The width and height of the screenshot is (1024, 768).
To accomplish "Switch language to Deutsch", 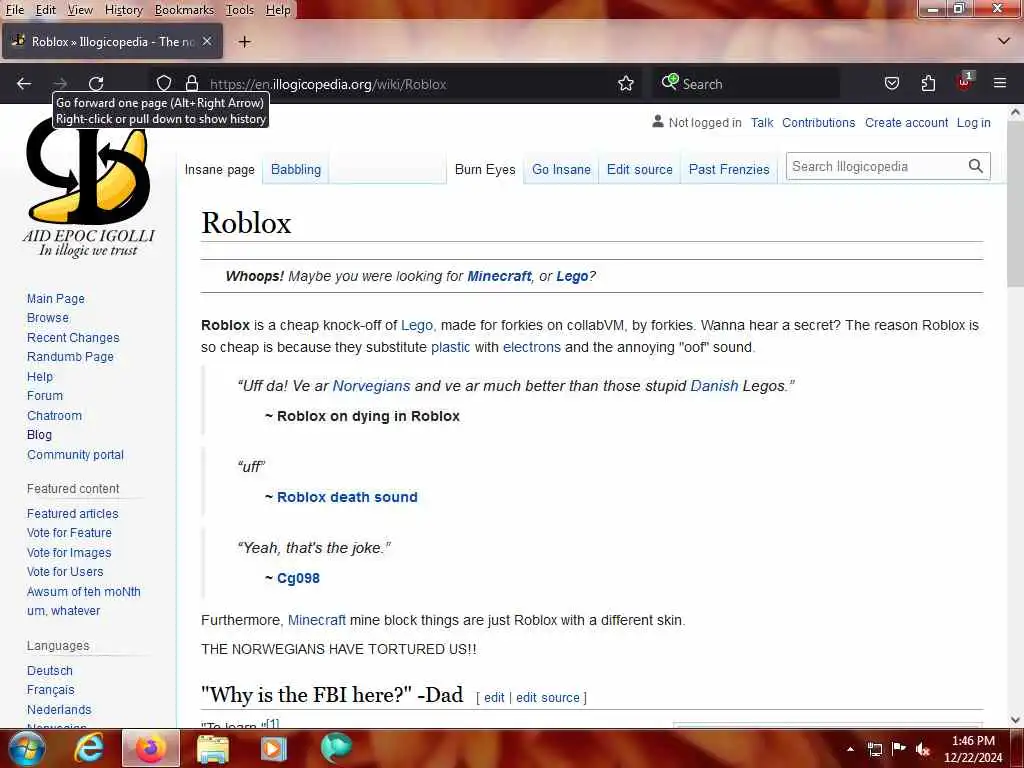I will tap(50, 671).
